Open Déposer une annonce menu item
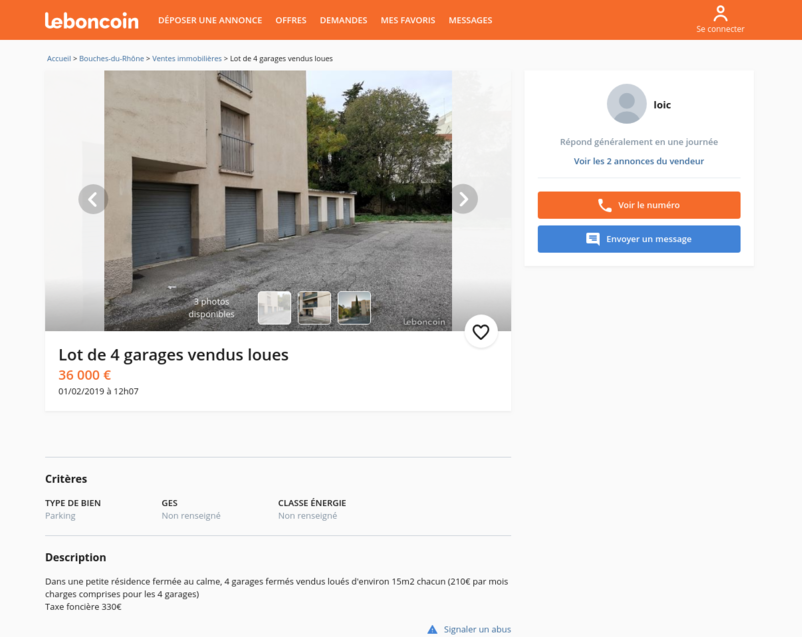 click(210, 20)
